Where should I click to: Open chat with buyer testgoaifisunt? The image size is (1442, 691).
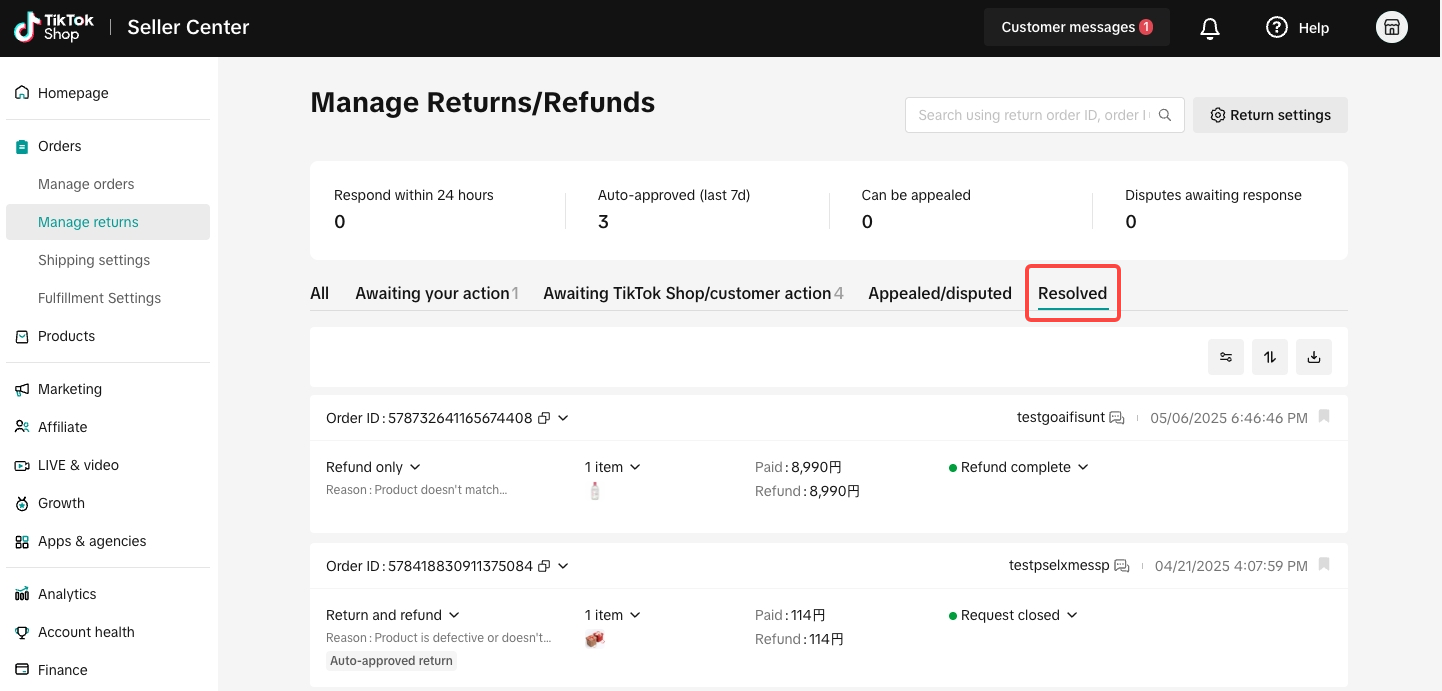point(1117,418)
